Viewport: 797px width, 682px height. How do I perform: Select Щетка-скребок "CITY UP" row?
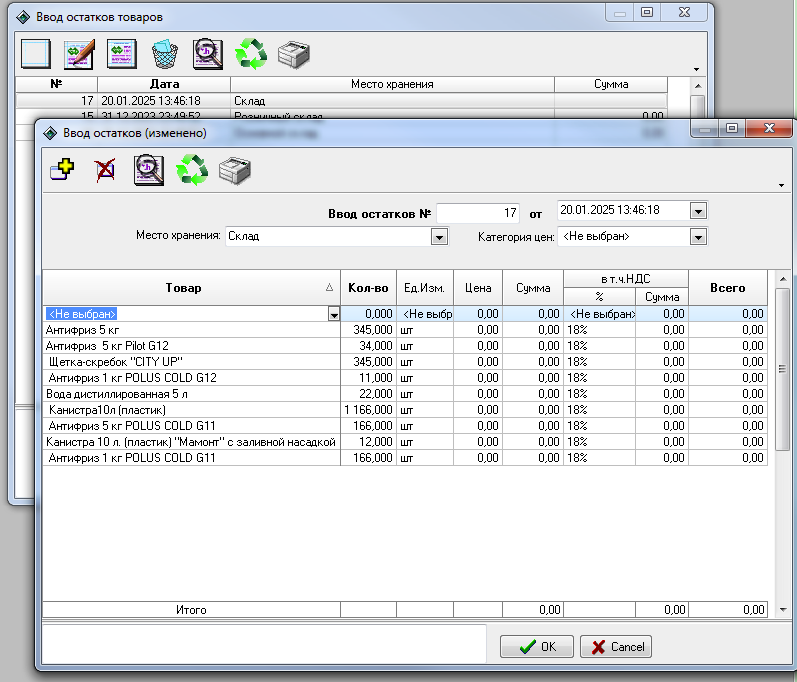coord(405,362)
